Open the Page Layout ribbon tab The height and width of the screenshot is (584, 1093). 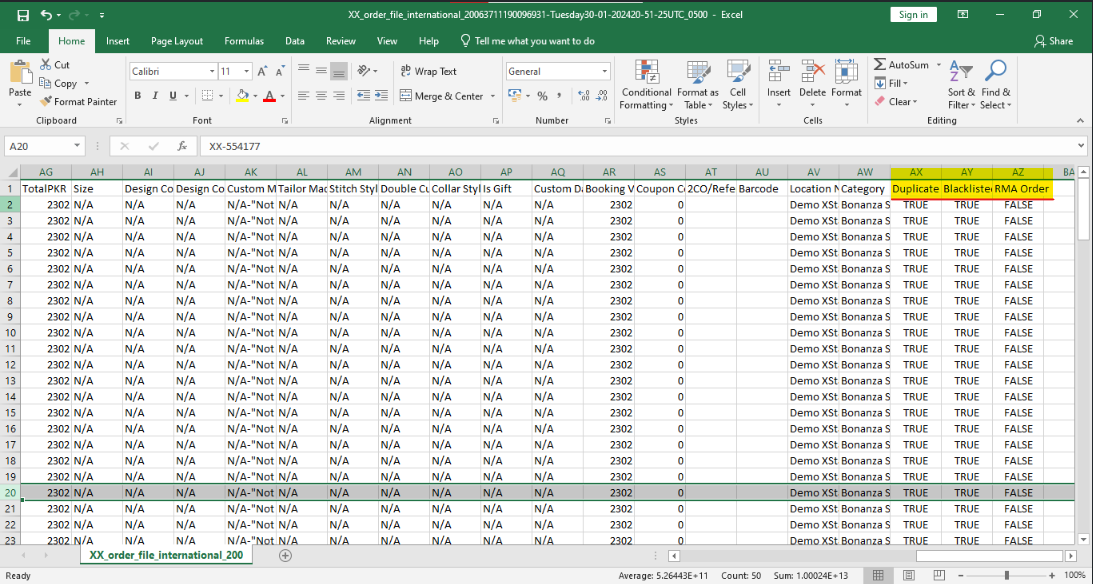coord(177,41)
